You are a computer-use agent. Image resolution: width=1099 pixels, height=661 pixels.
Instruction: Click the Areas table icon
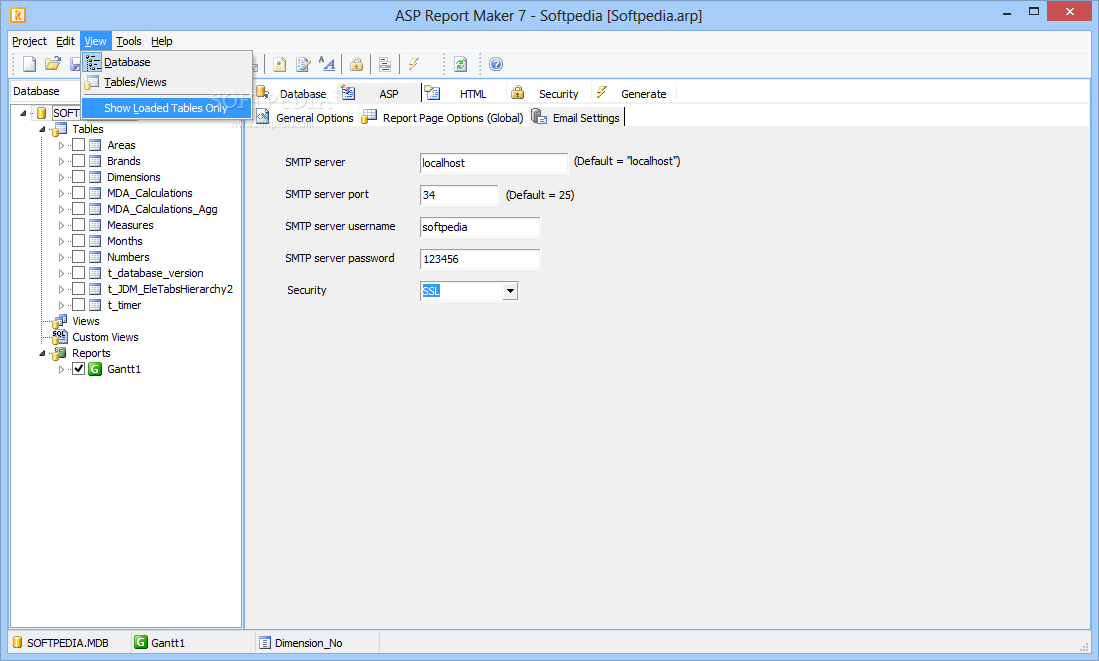pos(95,145)
